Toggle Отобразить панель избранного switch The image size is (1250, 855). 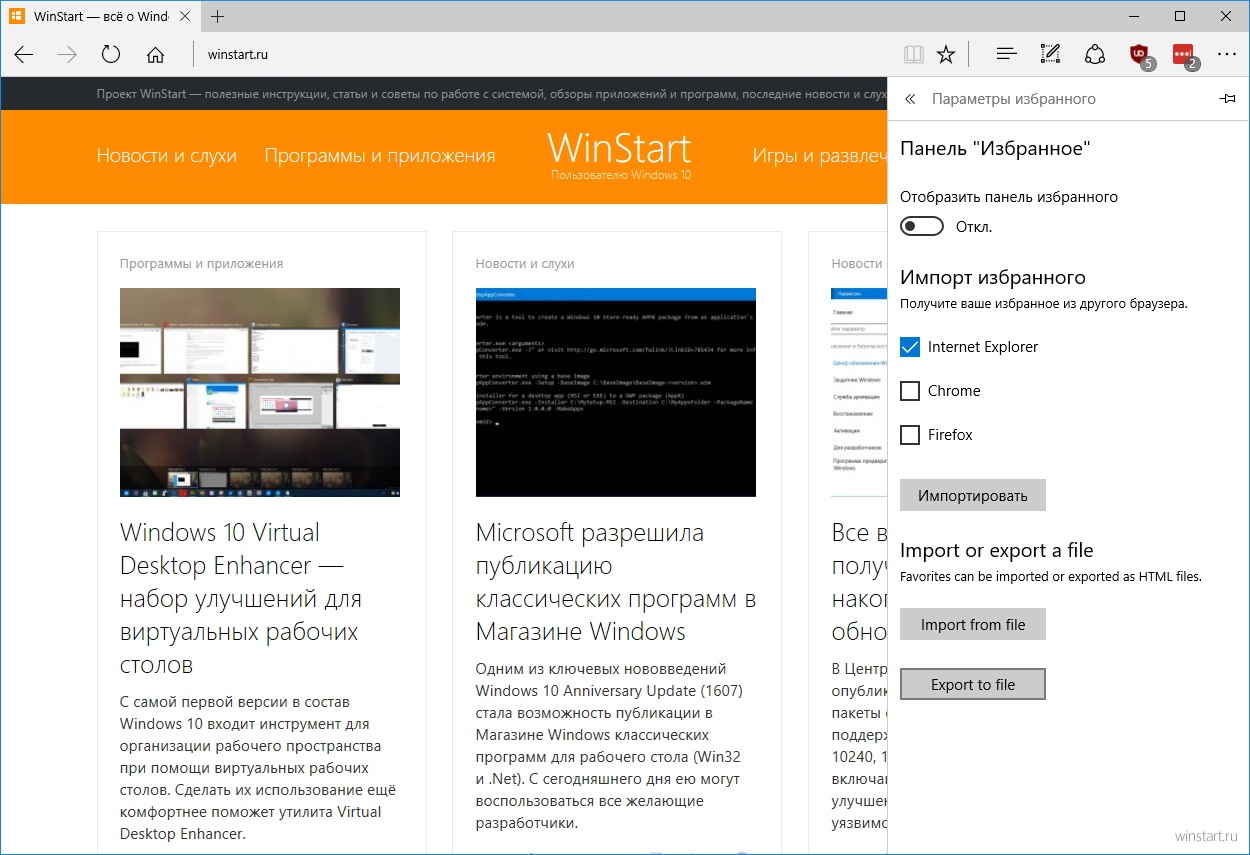point(922,227)
